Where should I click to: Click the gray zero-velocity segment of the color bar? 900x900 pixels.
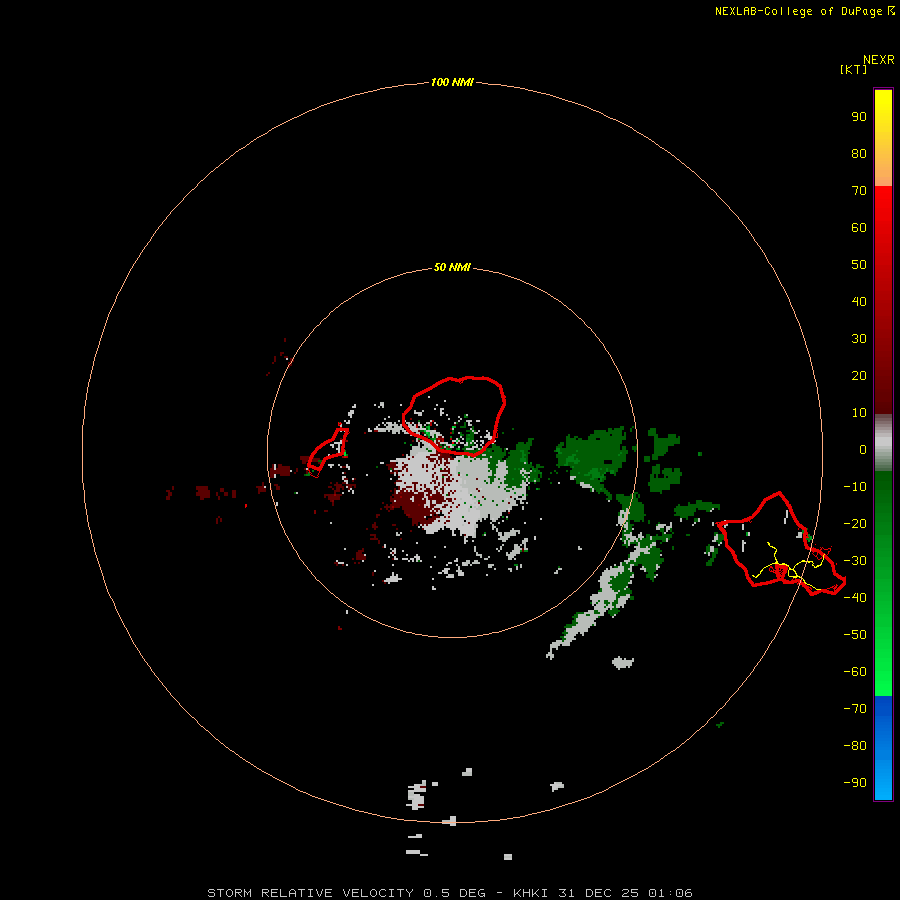point(883,443)
